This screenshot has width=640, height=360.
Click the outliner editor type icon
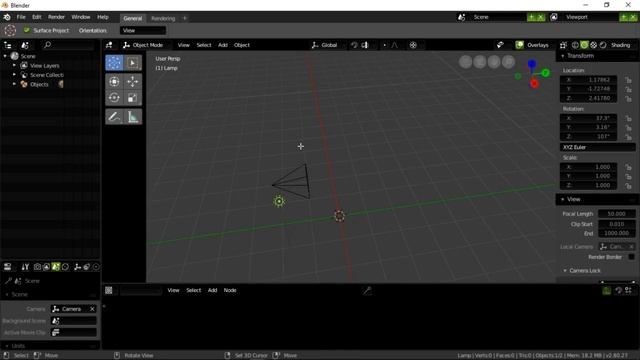[8, 45]
